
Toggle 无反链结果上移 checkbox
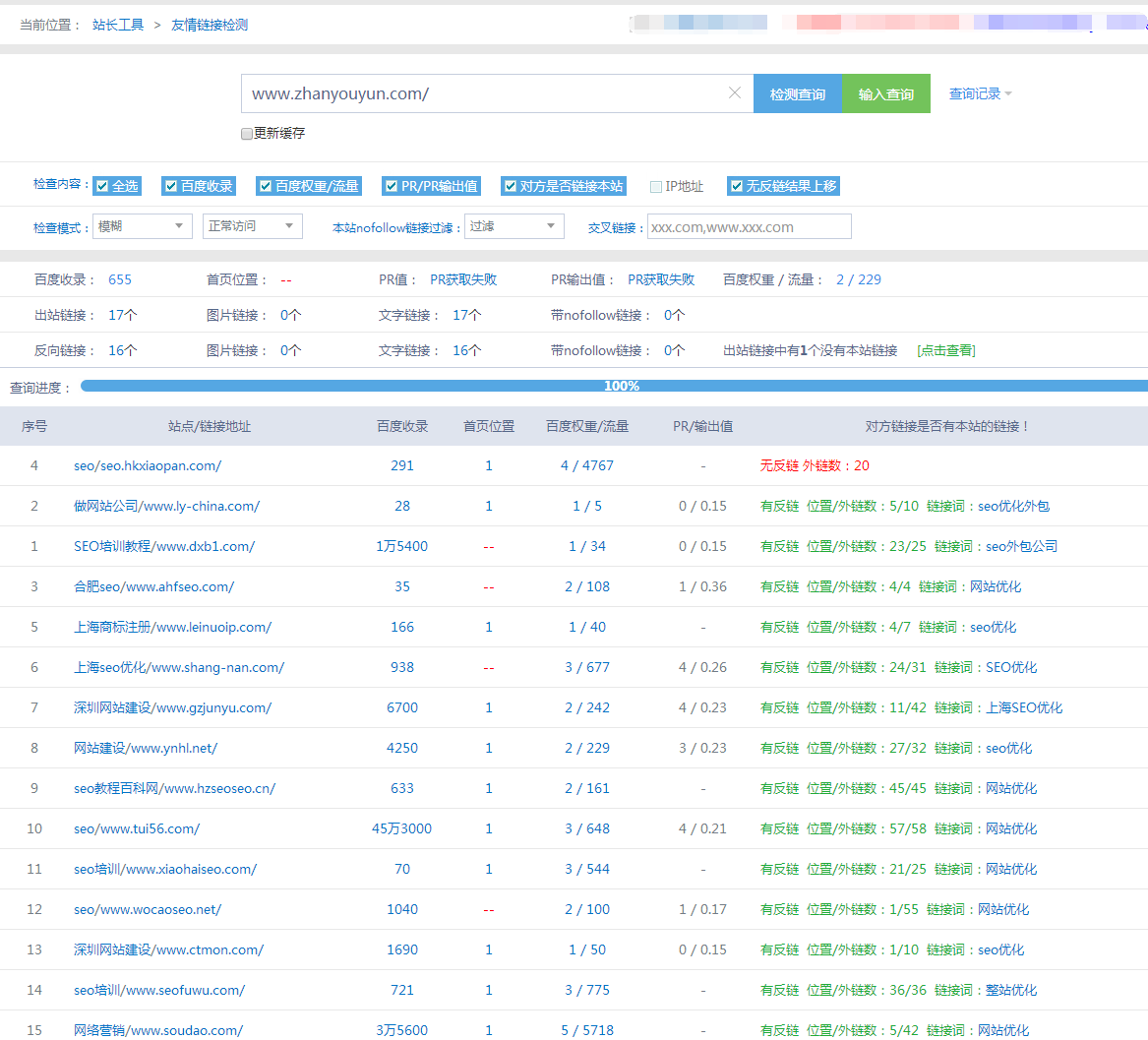[737, 186]
